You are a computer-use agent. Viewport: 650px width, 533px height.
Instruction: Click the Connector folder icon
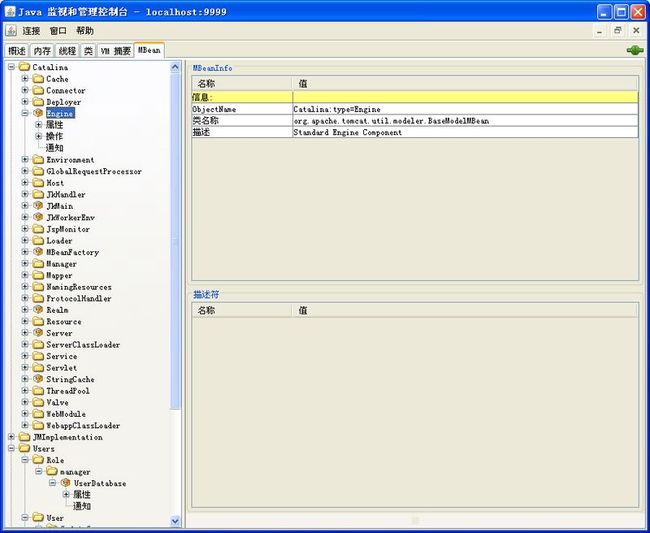click(38, 90)
